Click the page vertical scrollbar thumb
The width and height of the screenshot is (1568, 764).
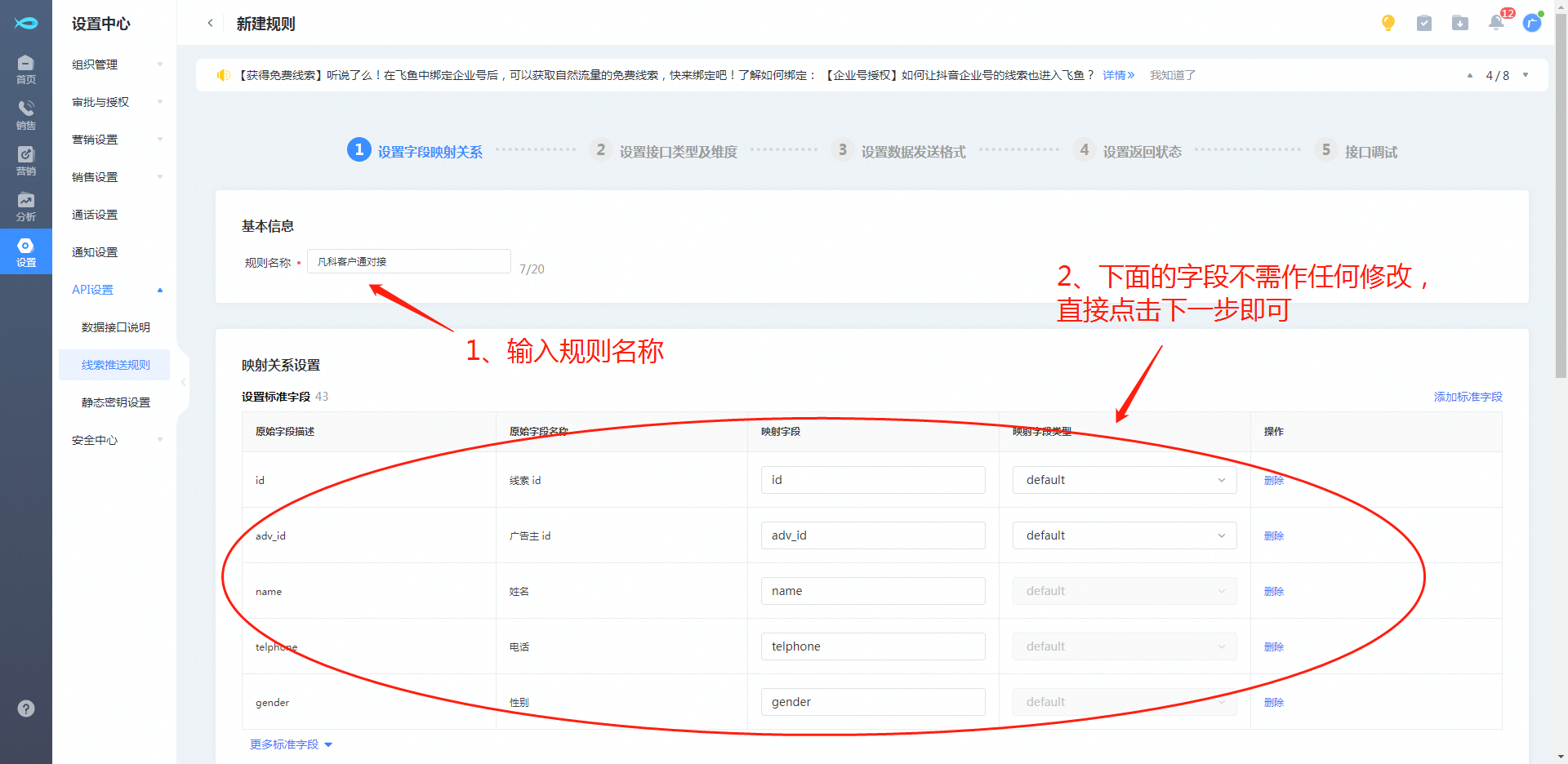(x=1561, y=196)
